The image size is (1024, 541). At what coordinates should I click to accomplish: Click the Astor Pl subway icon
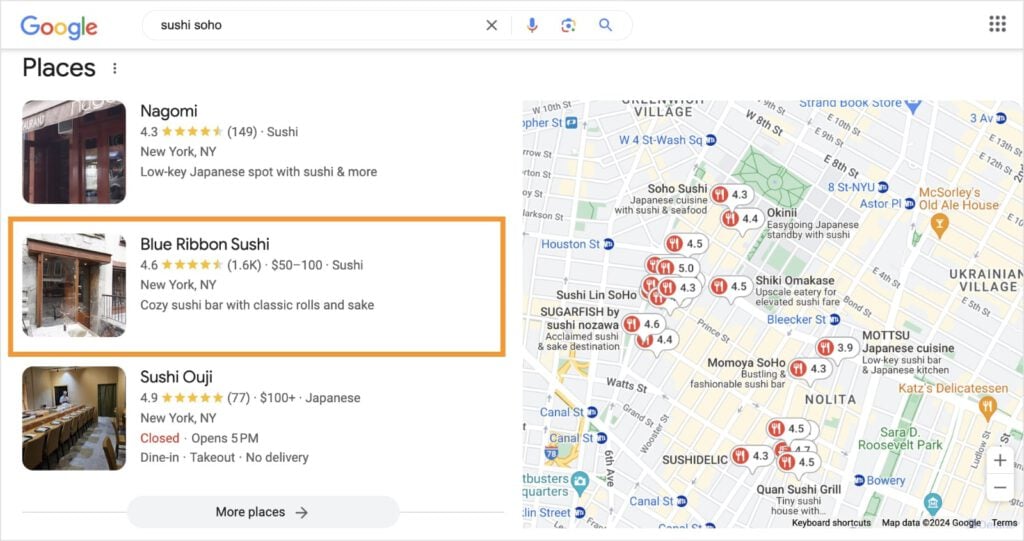coord(910,204)
